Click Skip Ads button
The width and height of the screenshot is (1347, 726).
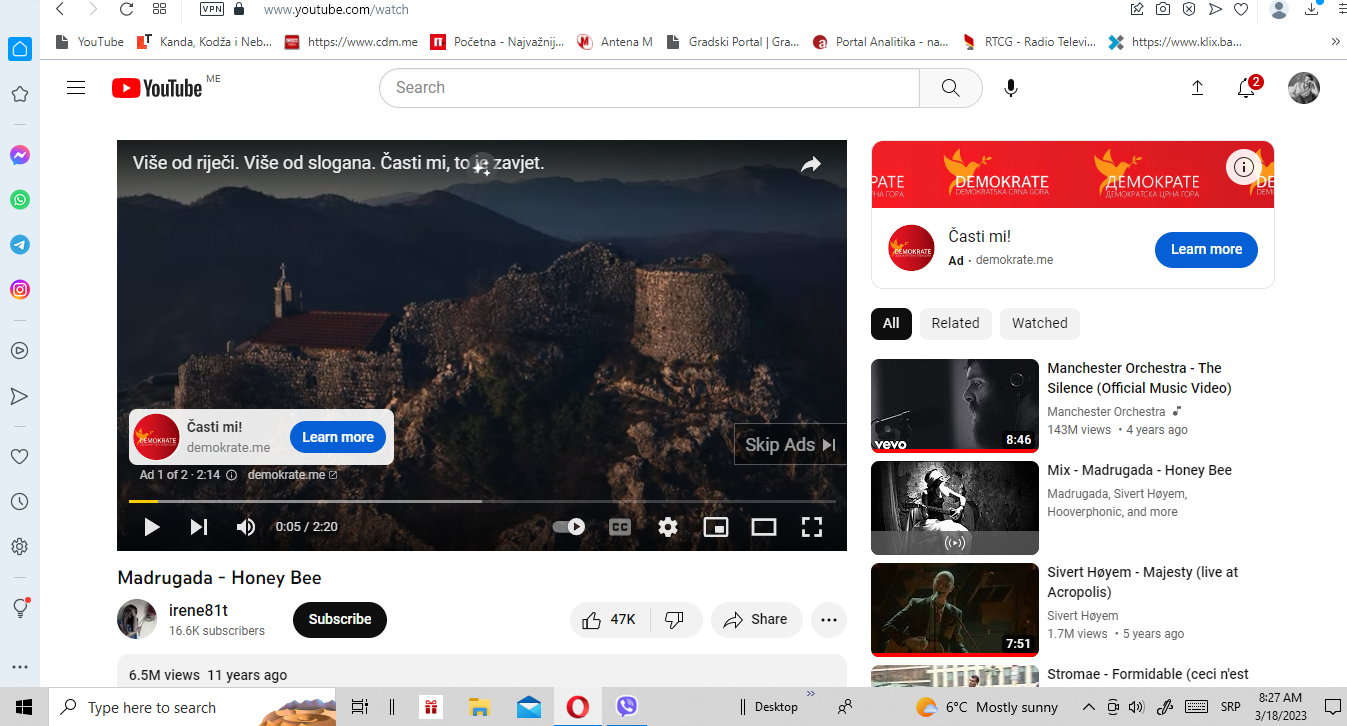coord(790,445)
